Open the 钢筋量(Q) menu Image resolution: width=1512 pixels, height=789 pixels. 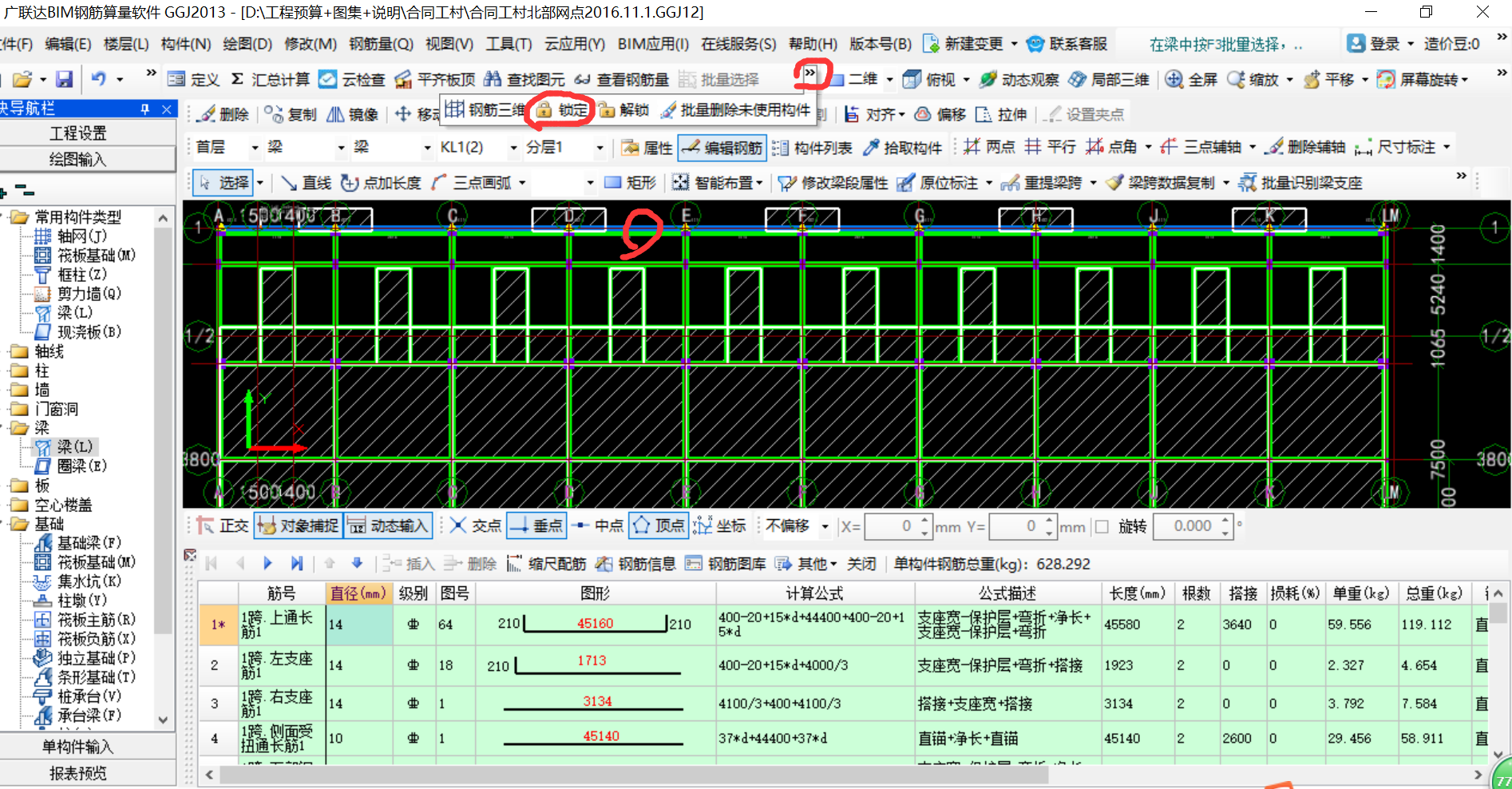point(382,44)
